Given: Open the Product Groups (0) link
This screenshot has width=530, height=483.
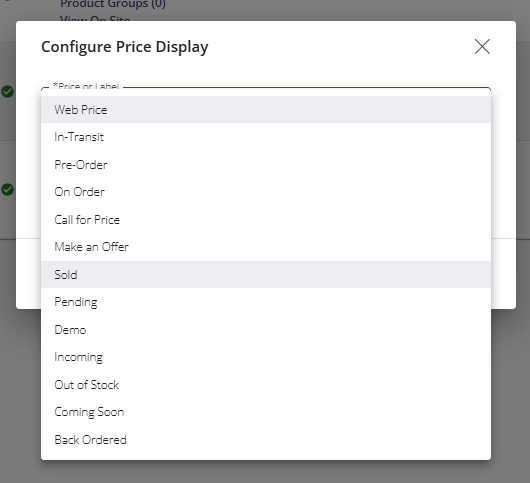Looking at the screenshot, I should 113,4.
